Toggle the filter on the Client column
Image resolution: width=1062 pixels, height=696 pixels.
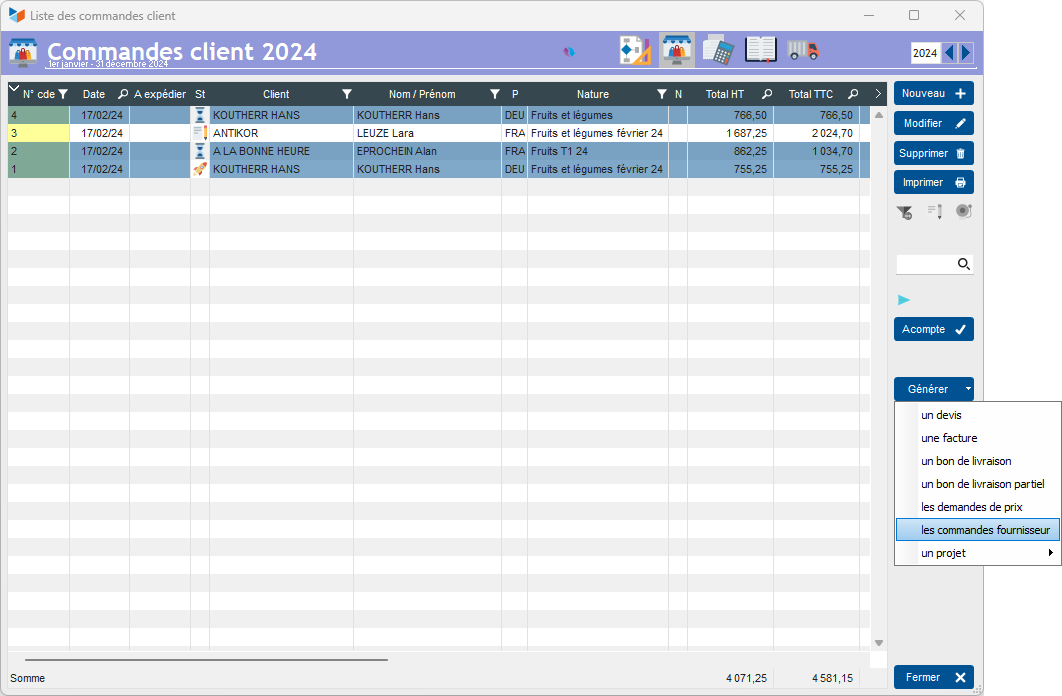[347, 94]
